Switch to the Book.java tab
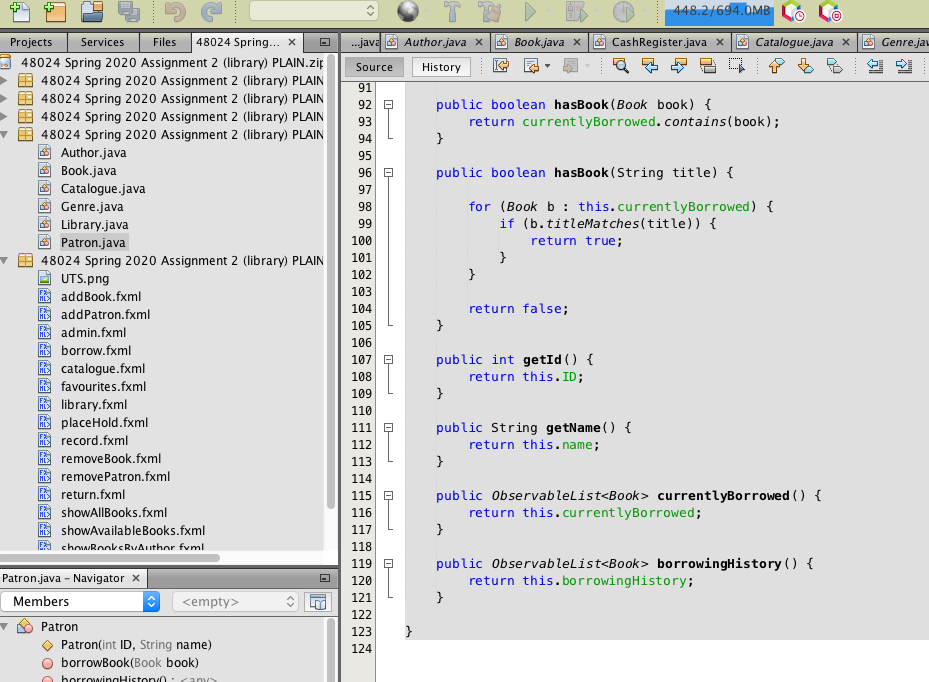The width and height of the screenshot is (929, 682). [538, 44]
